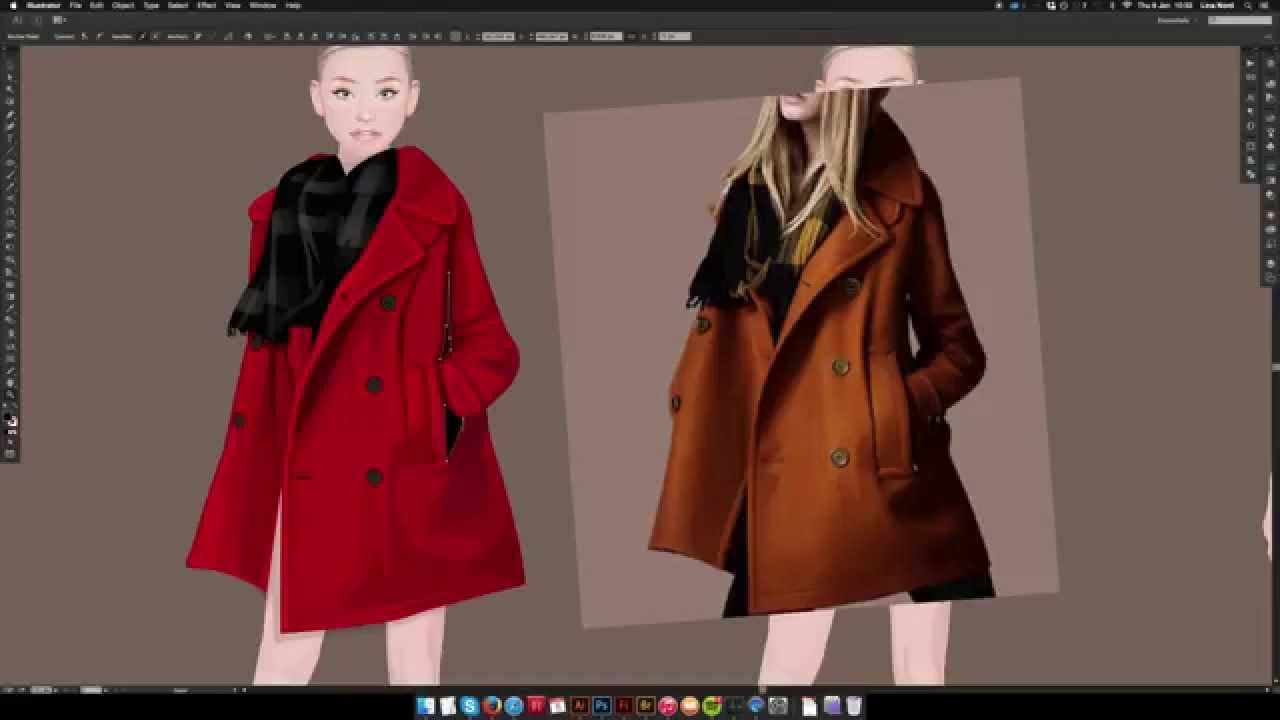Open iTunes from the Dock
This screenshot has height=720, width=1280.
point(668,706)
